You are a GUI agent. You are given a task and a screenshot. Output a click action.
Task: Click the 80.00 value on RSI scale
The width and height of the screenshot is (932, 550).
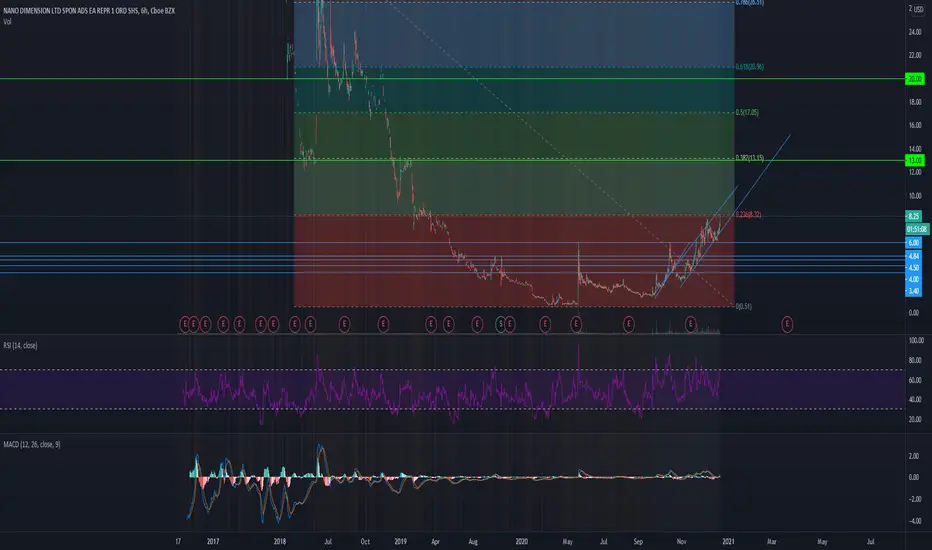(915, 360)
